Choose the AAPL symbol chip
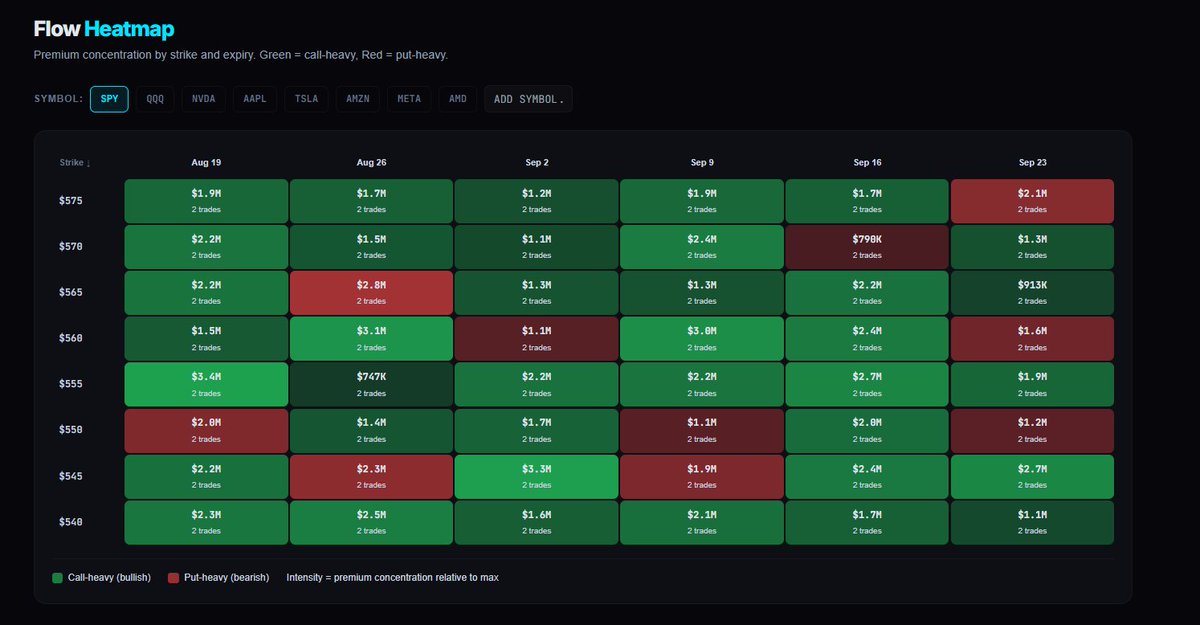This screenshot has height=625, width=1200. [x=254, y=99]
